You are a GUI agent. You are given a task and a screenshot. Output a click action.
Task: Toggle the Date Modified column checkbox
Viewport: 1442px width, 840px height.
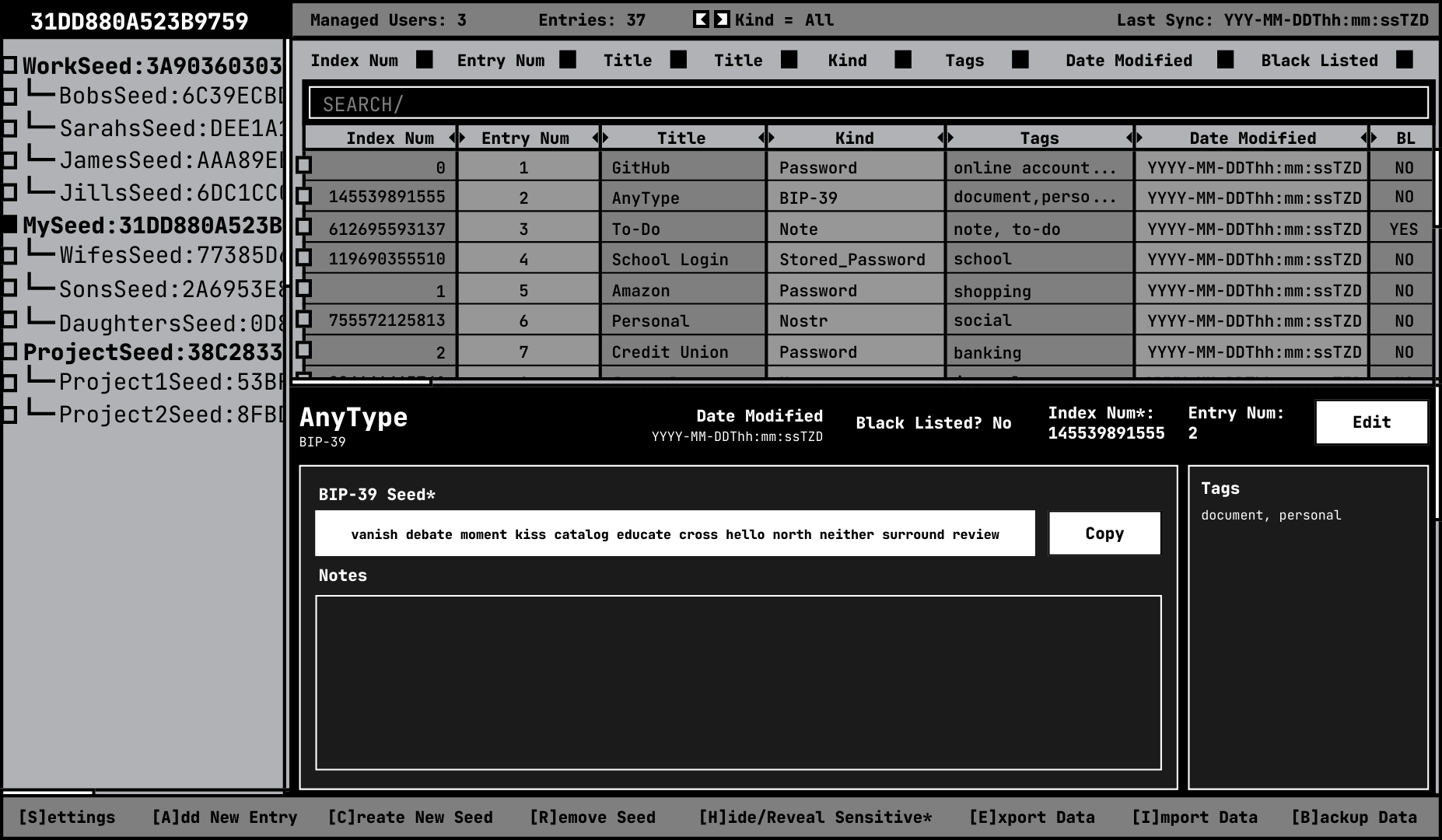pos(1225,60)
